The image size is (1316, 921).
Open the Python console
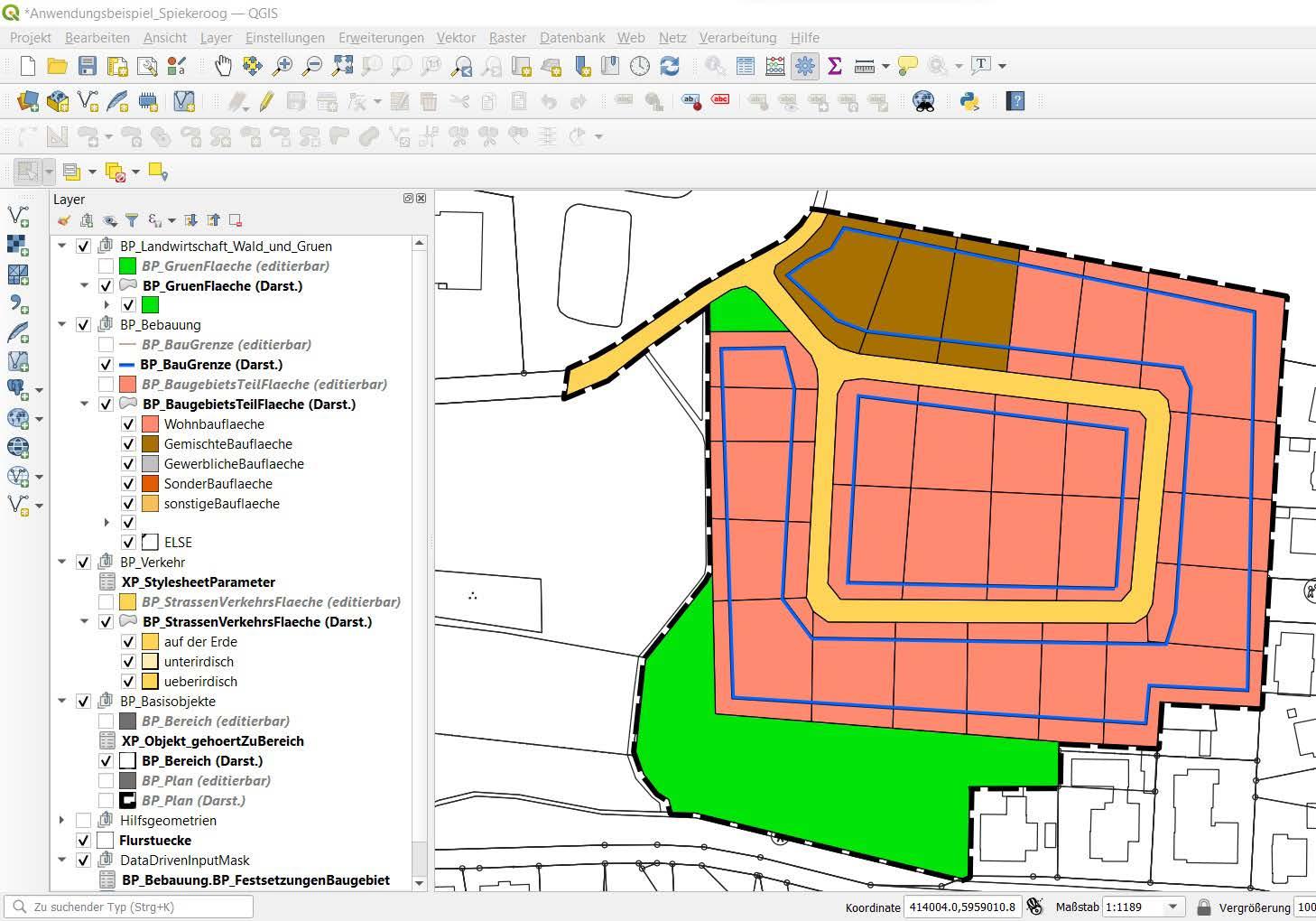tap(970, 101)
